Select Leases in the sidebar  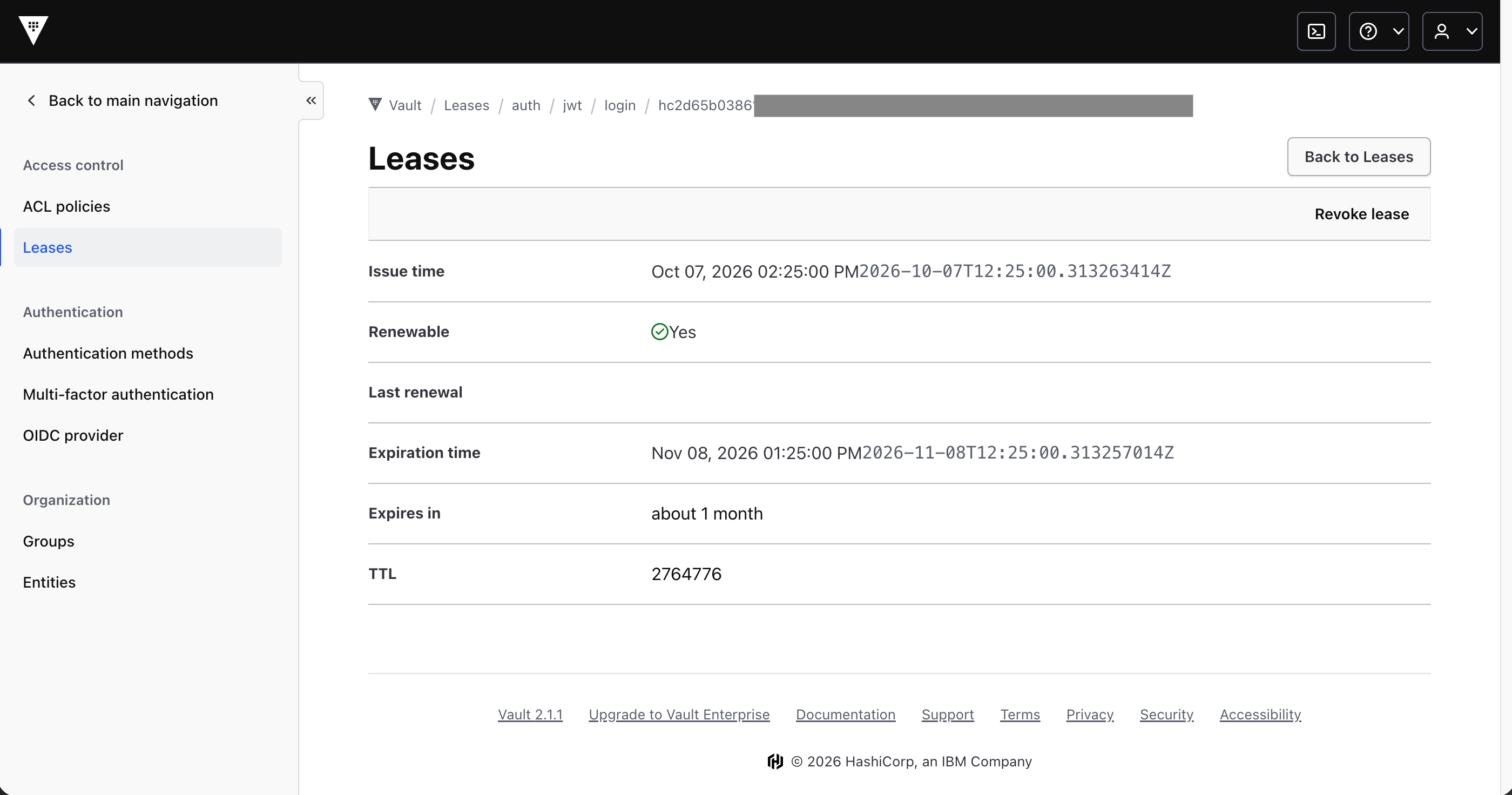tap(148, 247)
